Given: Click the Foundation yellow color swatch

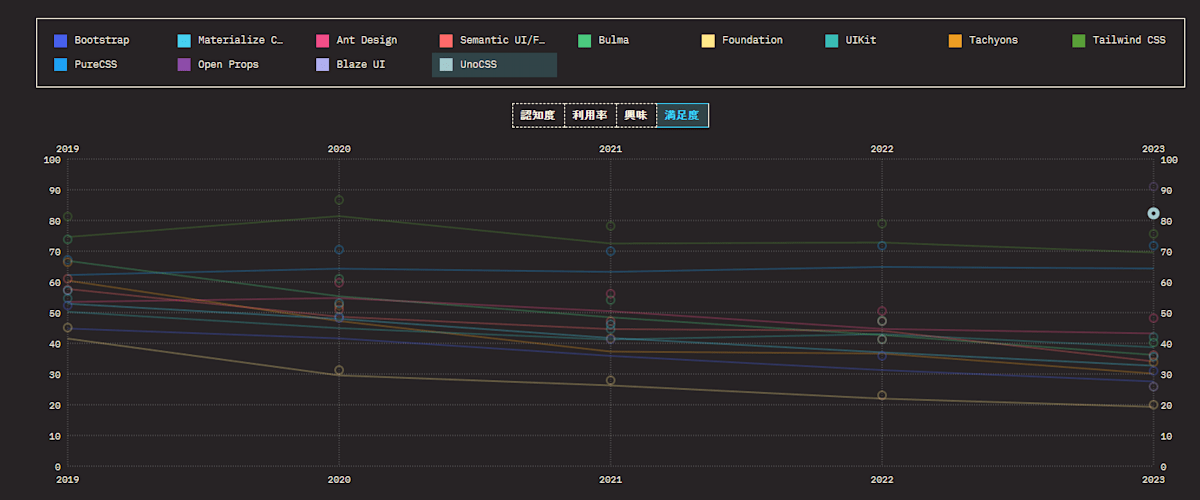Looking at the screenshot, I should point(708,41).
